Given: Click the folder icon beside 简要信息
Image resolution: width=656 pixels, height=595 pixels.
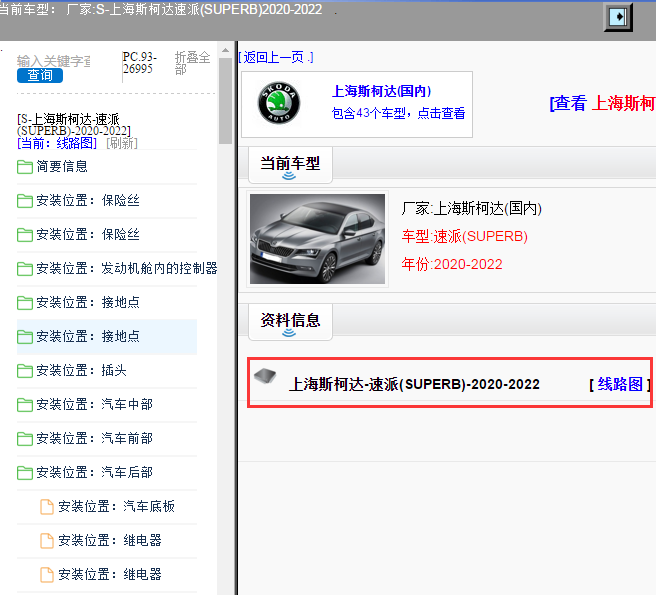Looking at the screenshot, I should (x=25, y=167).
